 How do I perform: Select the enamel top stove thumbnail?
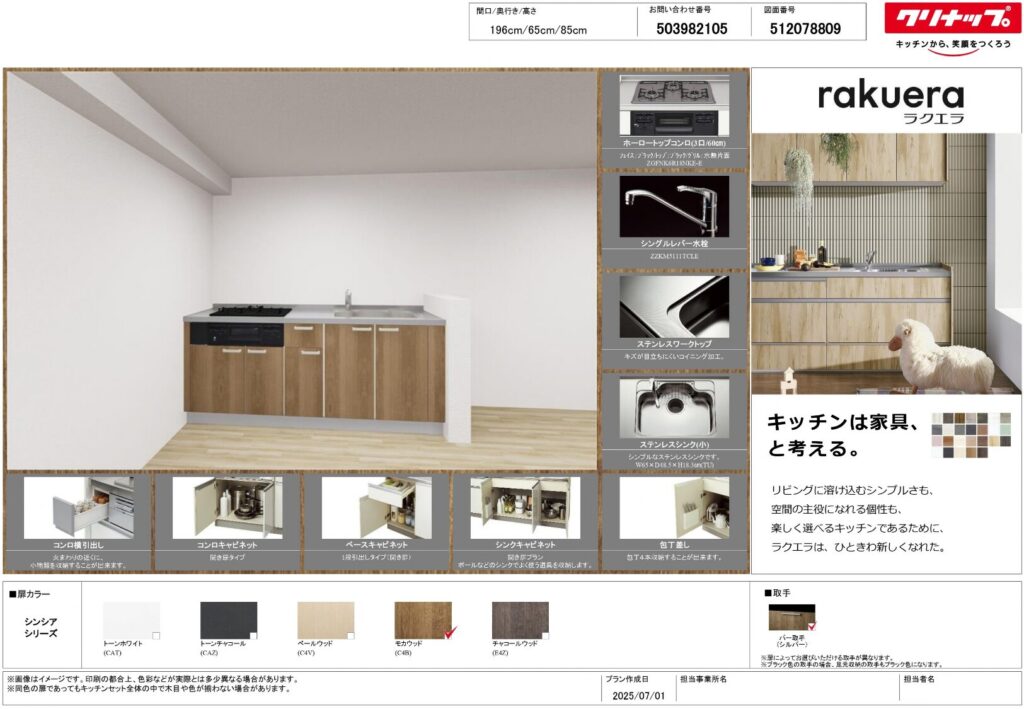click(674, 106)
